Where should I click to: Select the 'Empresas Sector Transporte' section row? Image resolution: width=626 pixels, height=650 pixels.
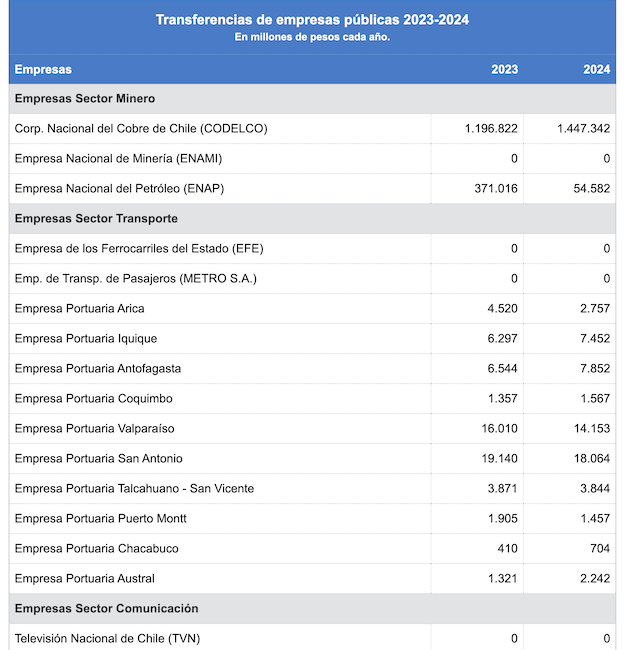tap(312, 219)
